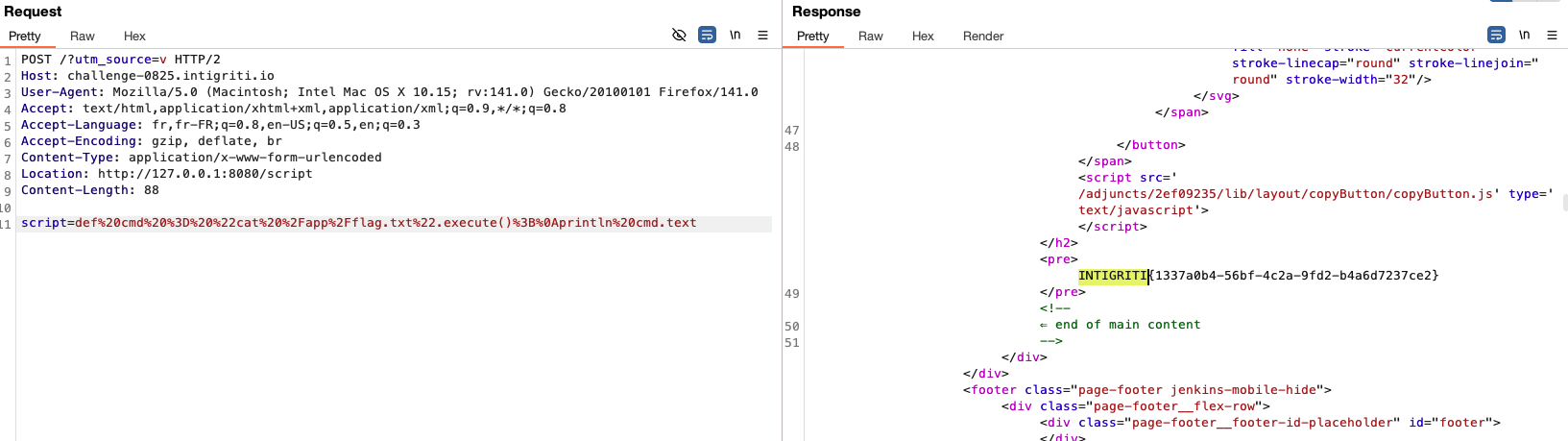The height and width of the screenshot is (441, 1568).
Task: Click the Accept-Language header line
Action: [221, 125]
